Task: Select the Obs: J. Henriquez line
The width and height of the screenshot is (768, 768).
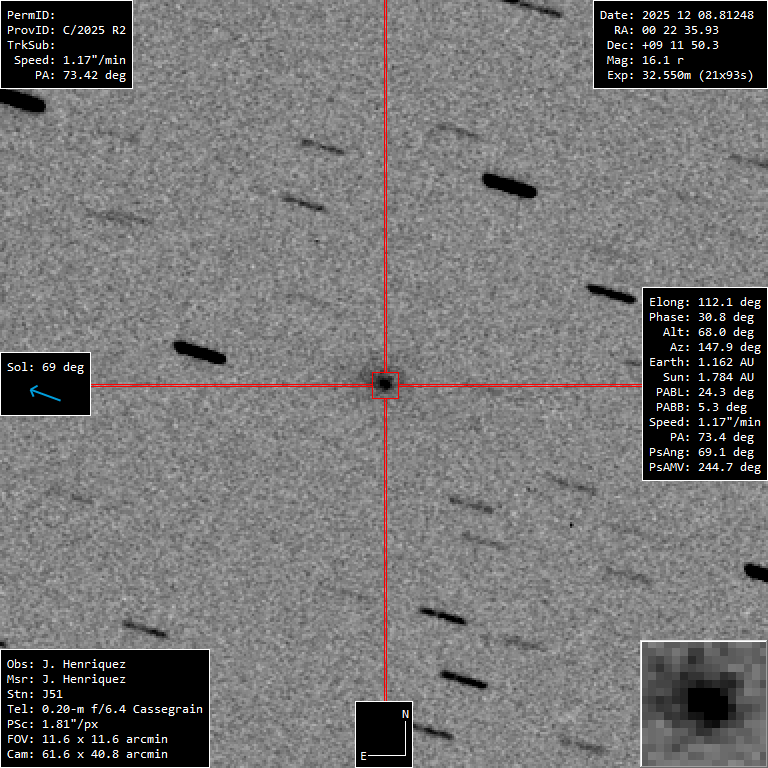Action: coord(66,664)
